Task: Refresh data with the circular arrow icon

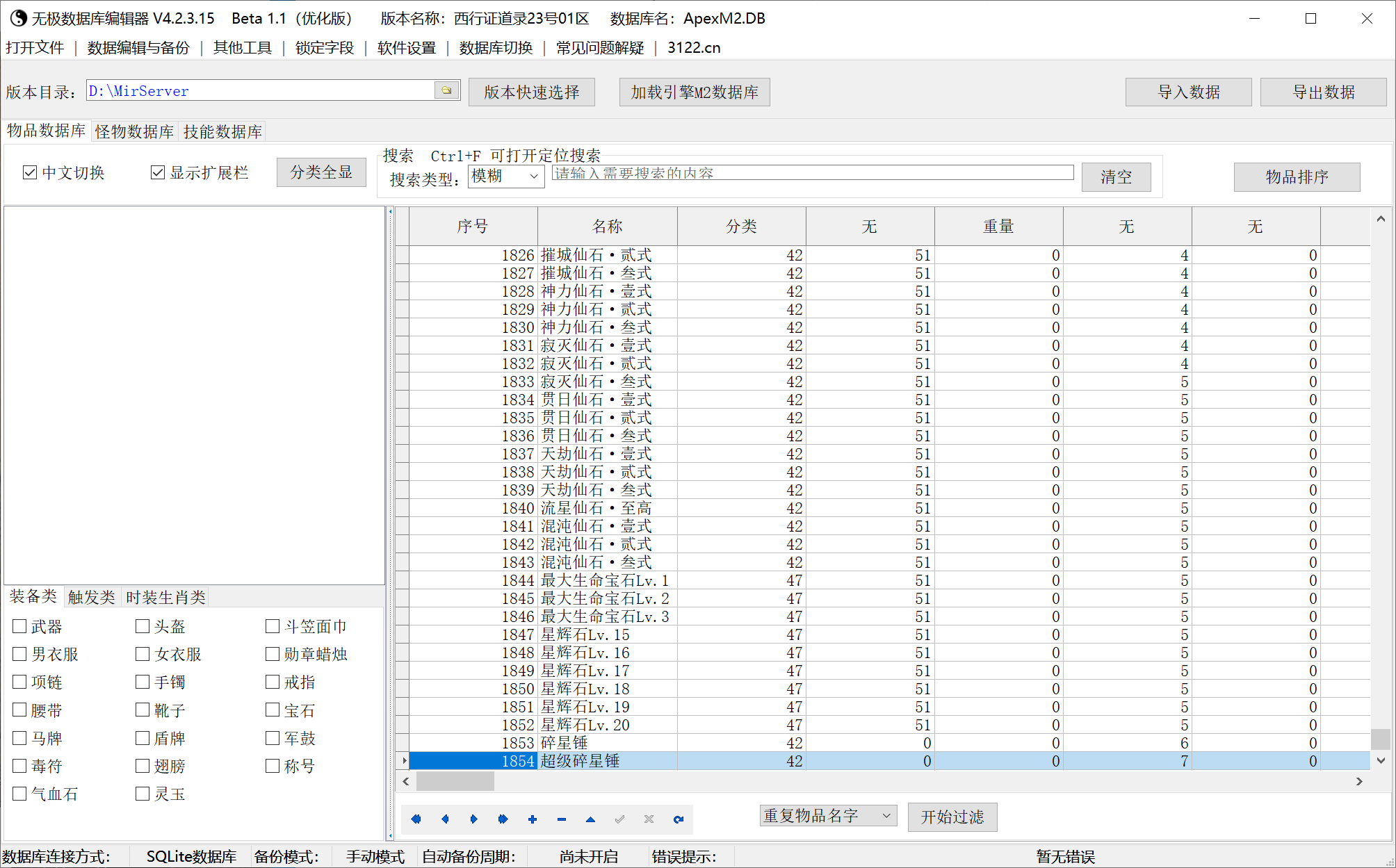Action: pos(679,819)
